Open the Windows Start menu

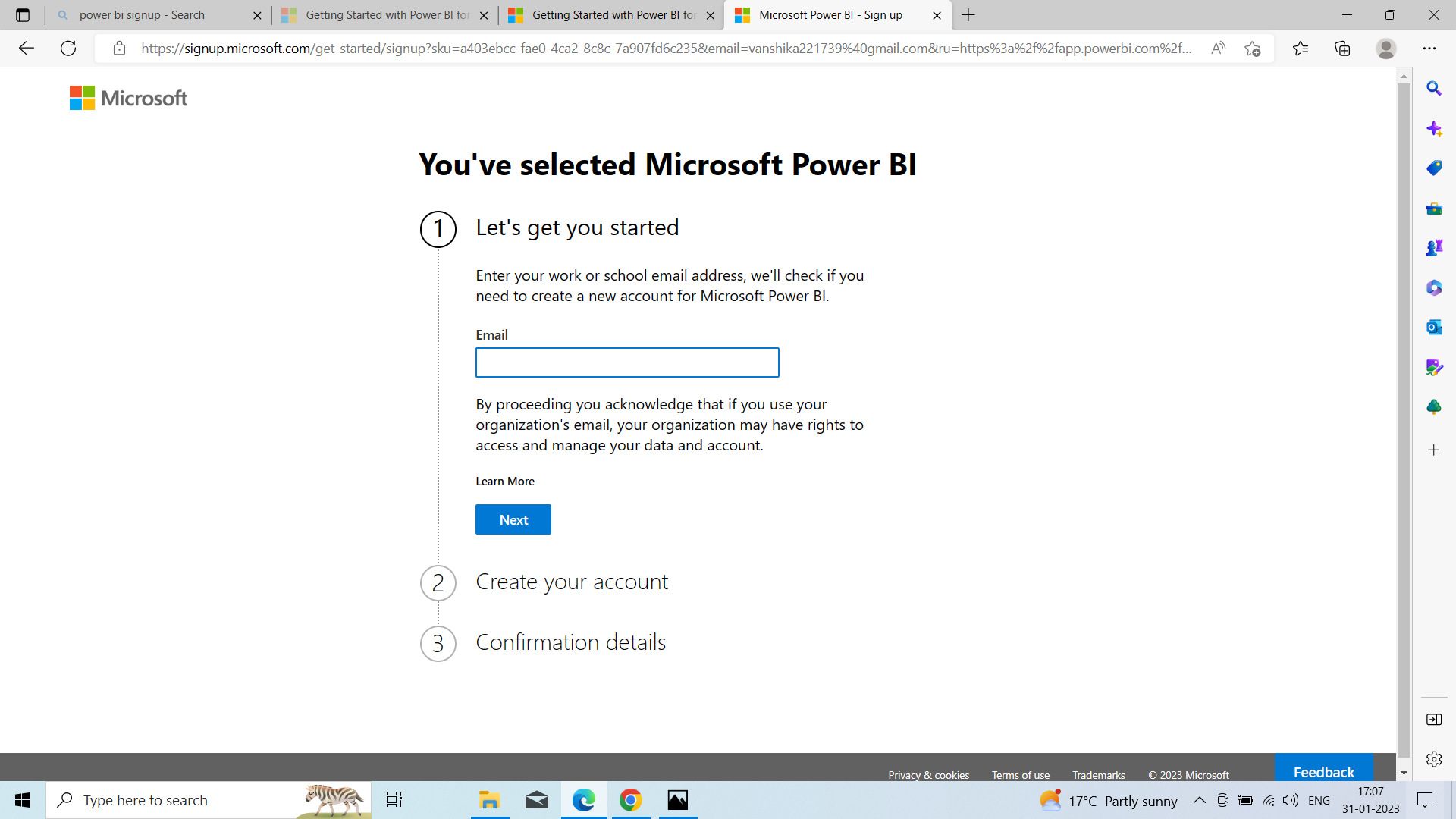point(23,800)
